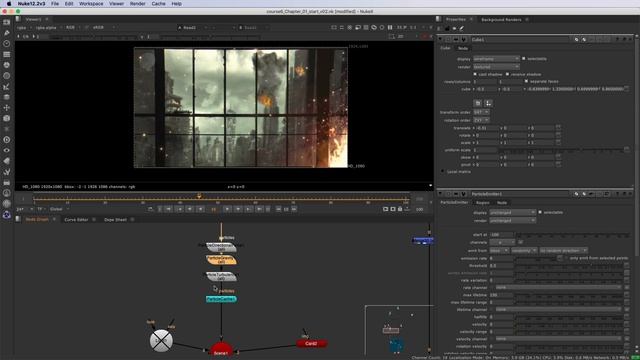Open the Merge nodes toolbar icon
The width and height of the screenshot is (640, 360).
[x=7, y=97]
